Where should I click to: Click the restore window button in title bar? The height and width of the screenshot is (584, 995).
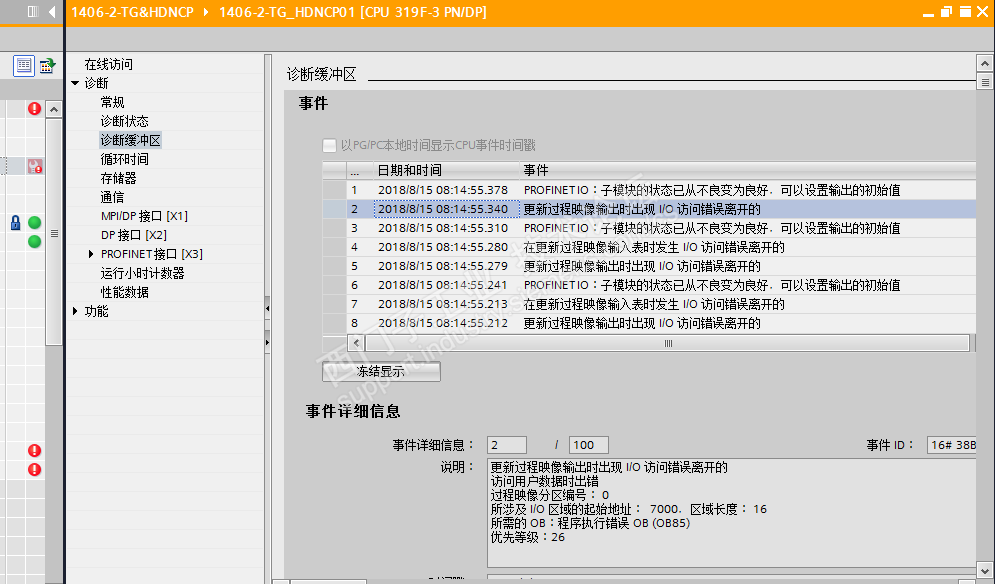(x=946, y=11)
